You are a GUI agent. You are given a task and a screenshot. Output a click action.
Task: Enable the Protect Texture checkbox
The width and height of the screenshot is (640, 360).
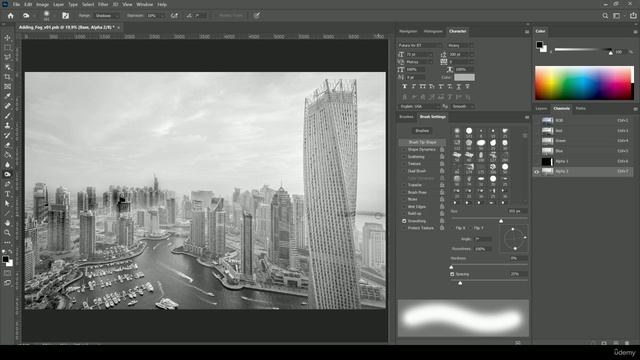(x=404, y=228)
